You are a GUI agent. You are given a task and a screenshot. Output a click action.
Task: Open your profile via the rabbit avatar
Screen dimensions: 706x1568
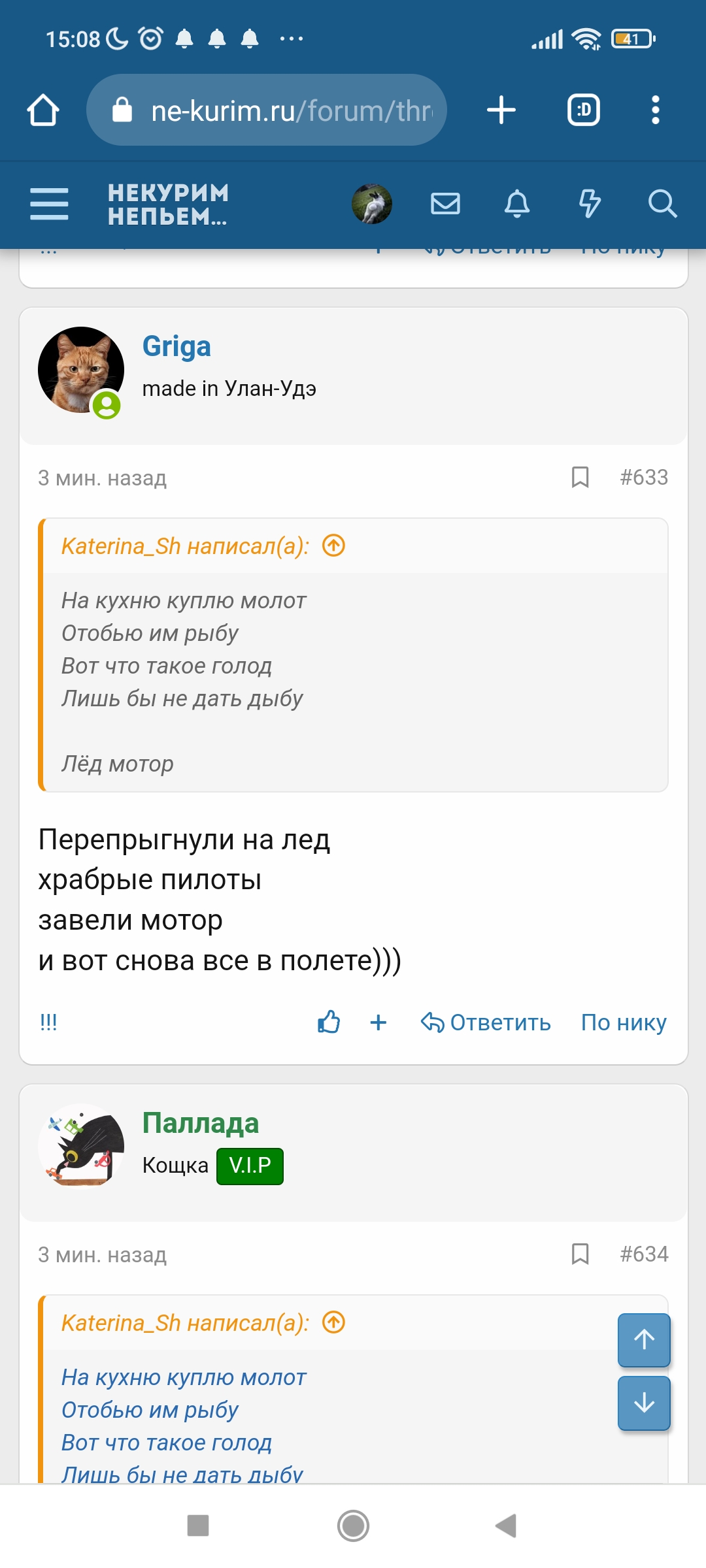pos(373,204)
